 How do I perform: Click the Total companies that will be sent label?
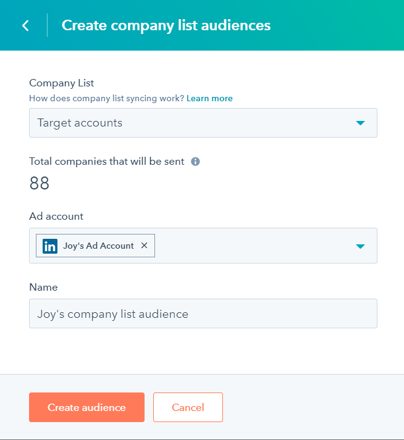(x=106, y=161)
